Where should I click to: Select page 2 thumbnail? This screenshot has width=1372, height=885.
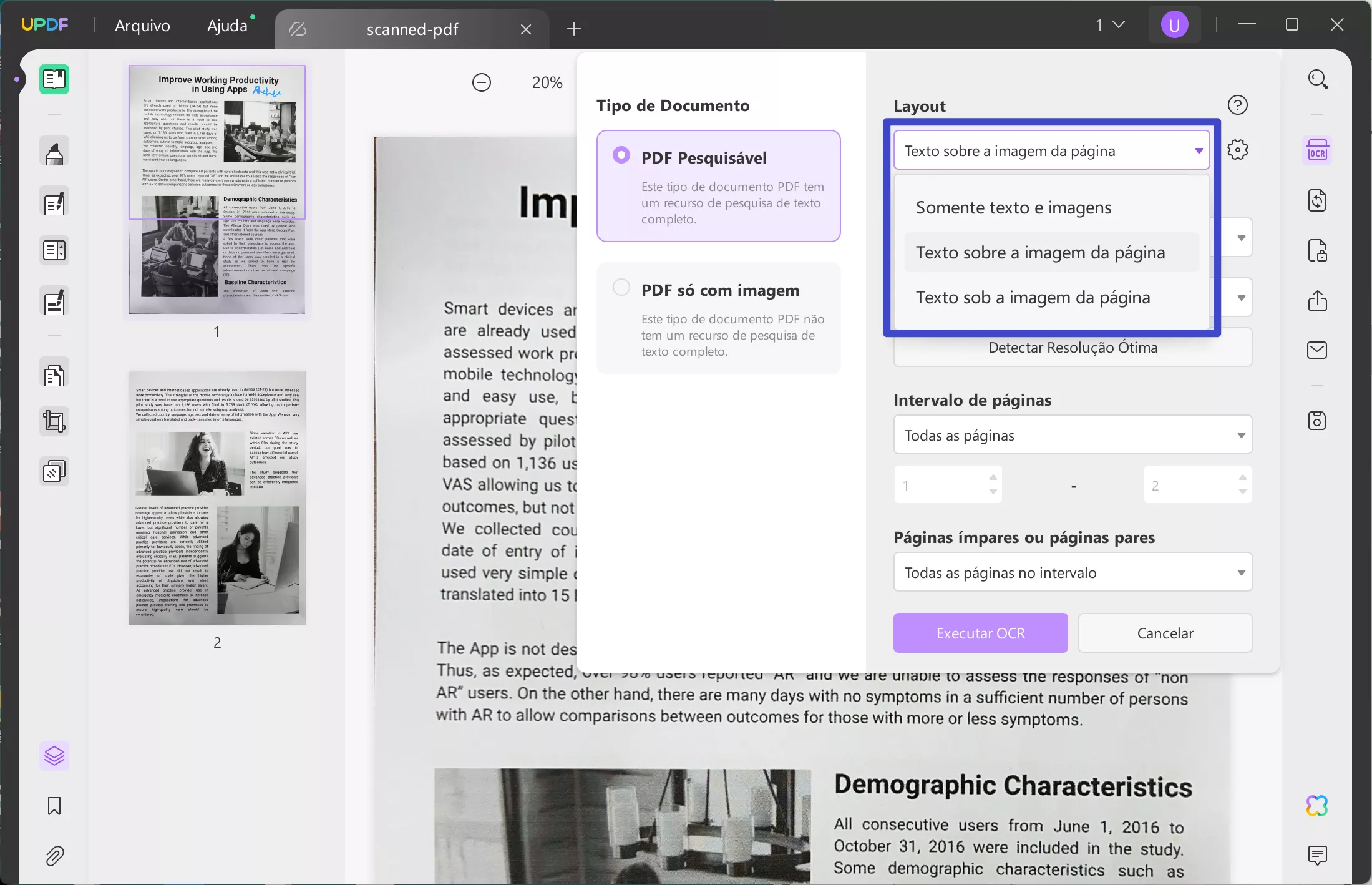click(x=217, y=497)
